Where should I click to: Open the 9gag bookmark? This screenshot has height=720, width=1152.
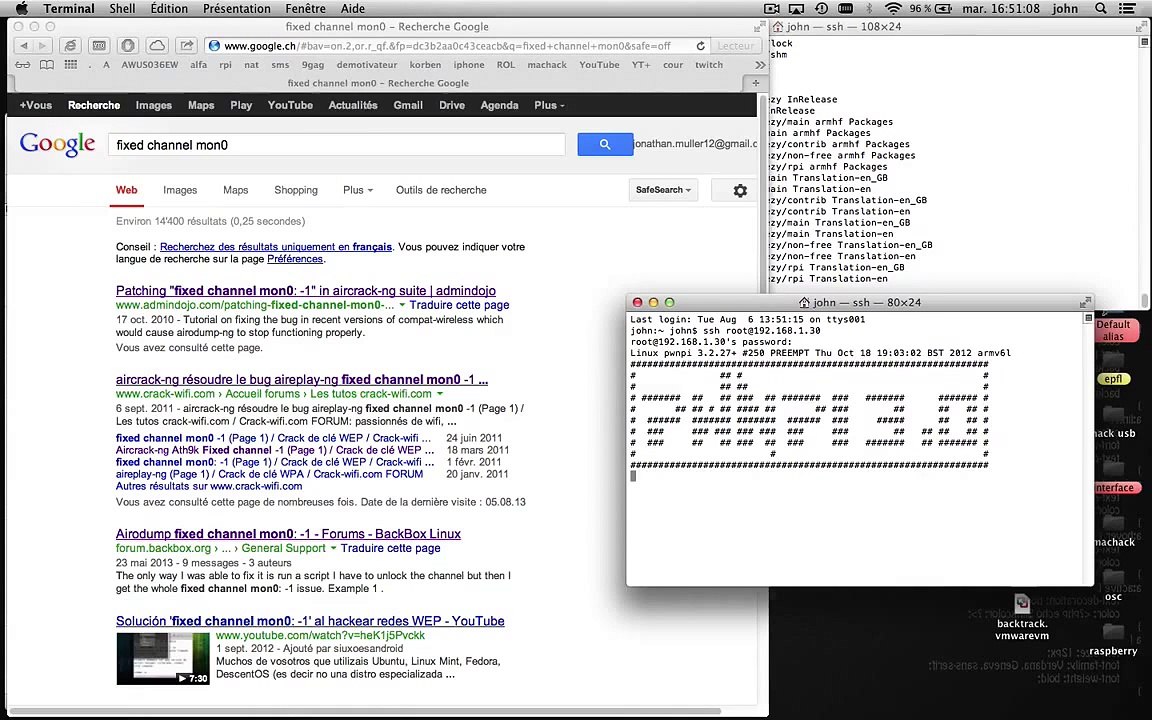[x=313, y=65]
